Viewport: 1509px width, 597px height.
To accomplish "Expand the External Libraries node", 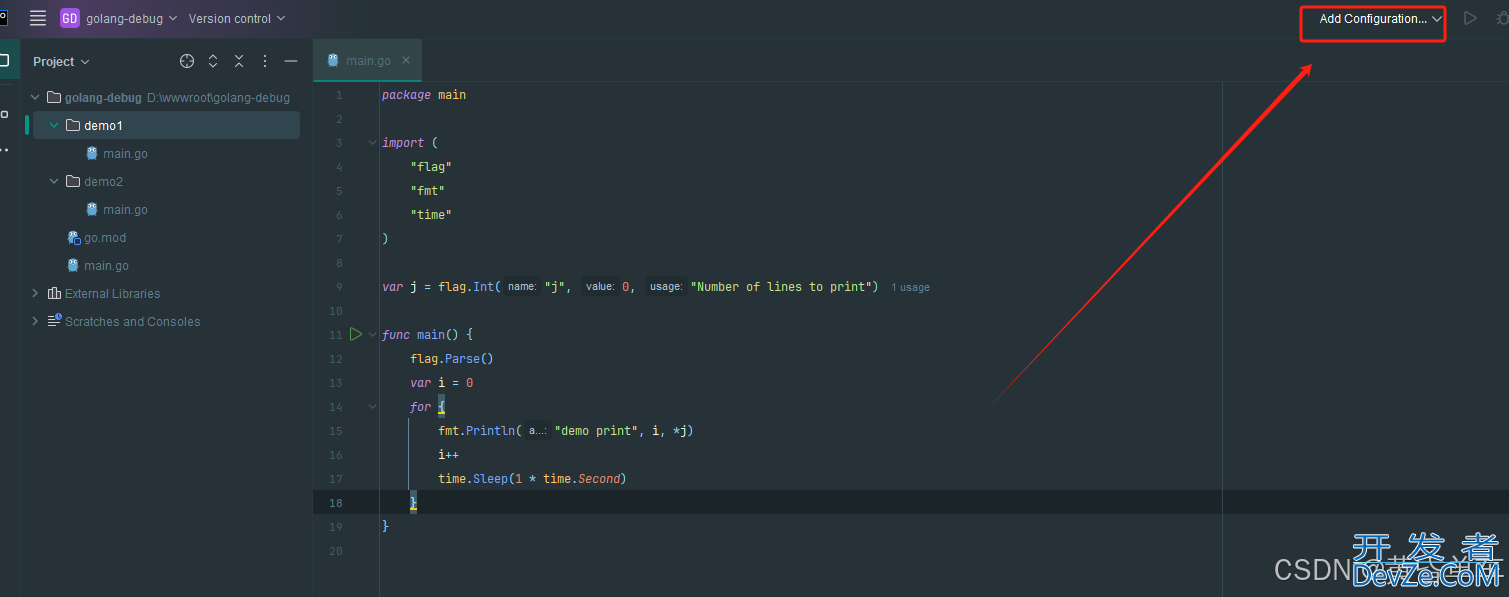I will pyautogui.click(x=36, y=294).
